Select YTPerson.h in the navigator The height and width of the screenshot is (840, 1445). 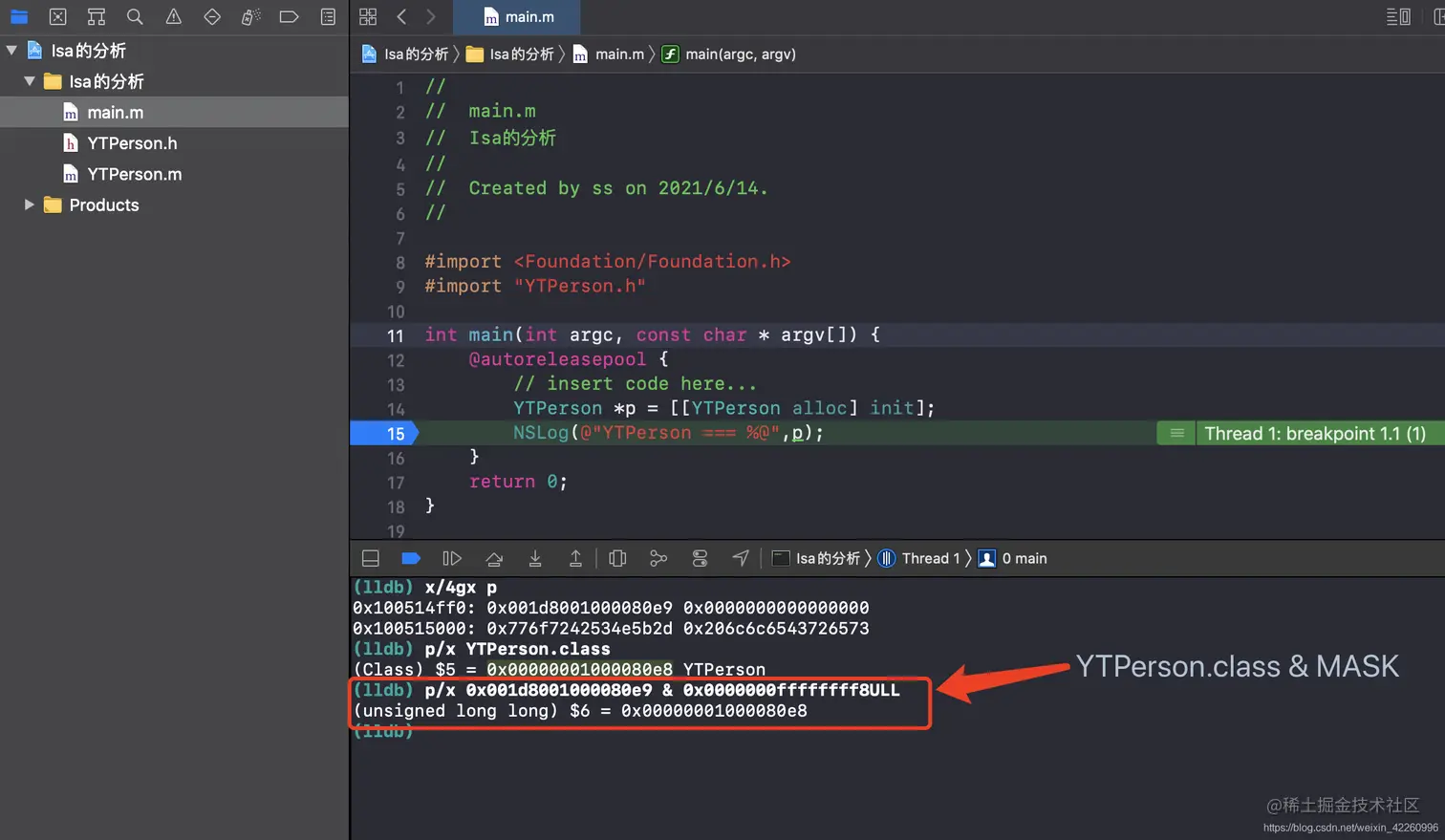[174, 143]
